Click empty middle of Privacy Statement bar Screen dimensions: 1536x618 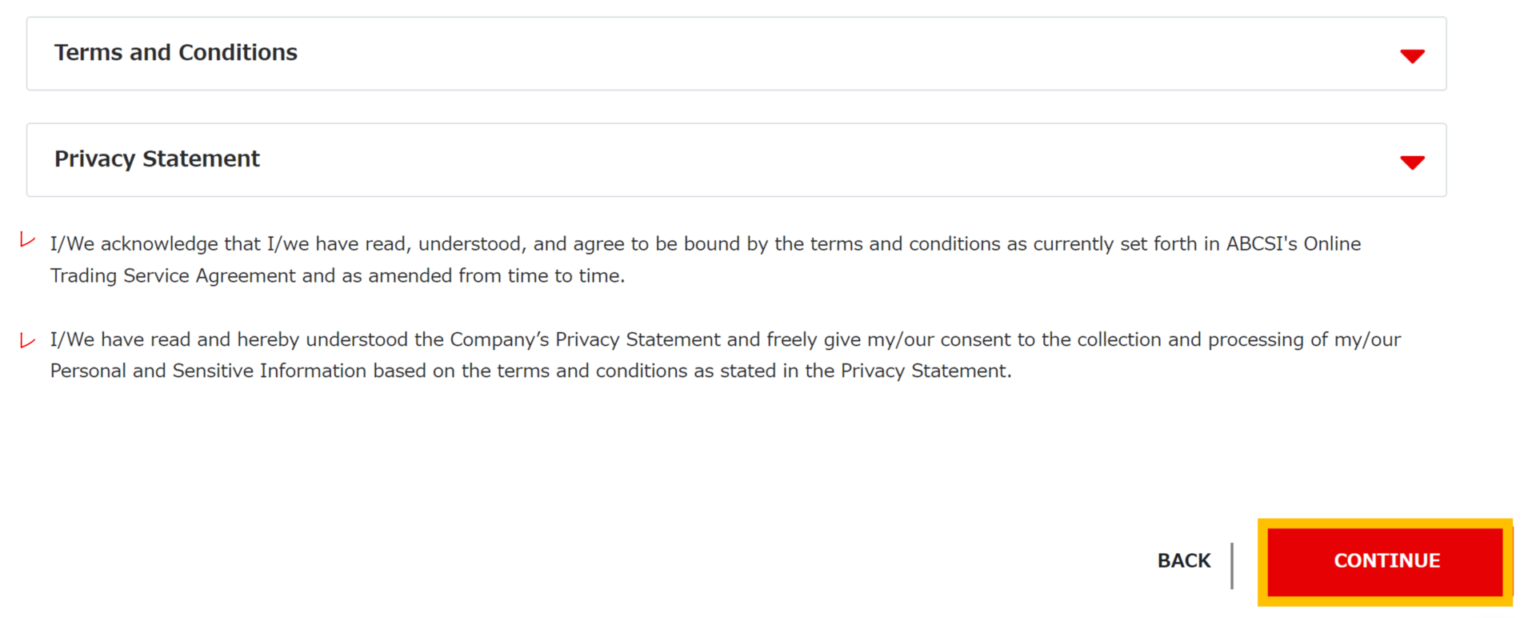[800, 160]
